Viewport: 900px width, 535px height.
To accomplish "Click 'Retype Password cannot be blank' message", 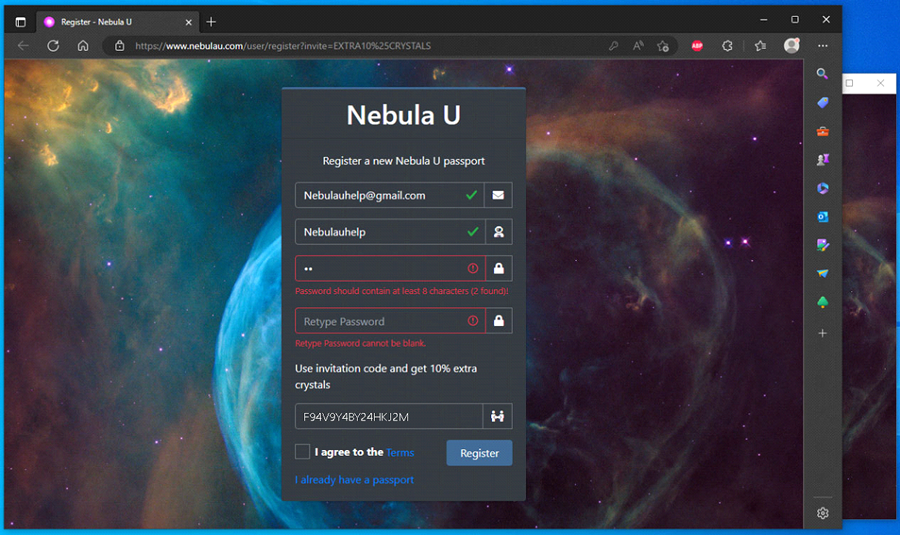I will click(x=360, y=343).
